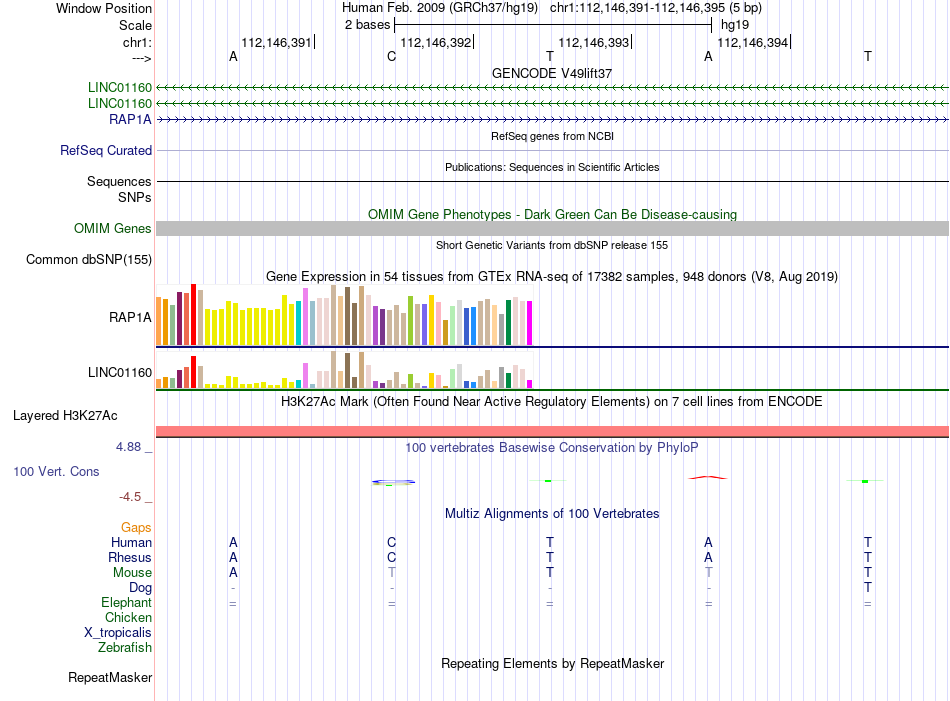Click the '4.88' PhyloP upper scale value
The width and height of the screenshot is (950, 701).
128,447
